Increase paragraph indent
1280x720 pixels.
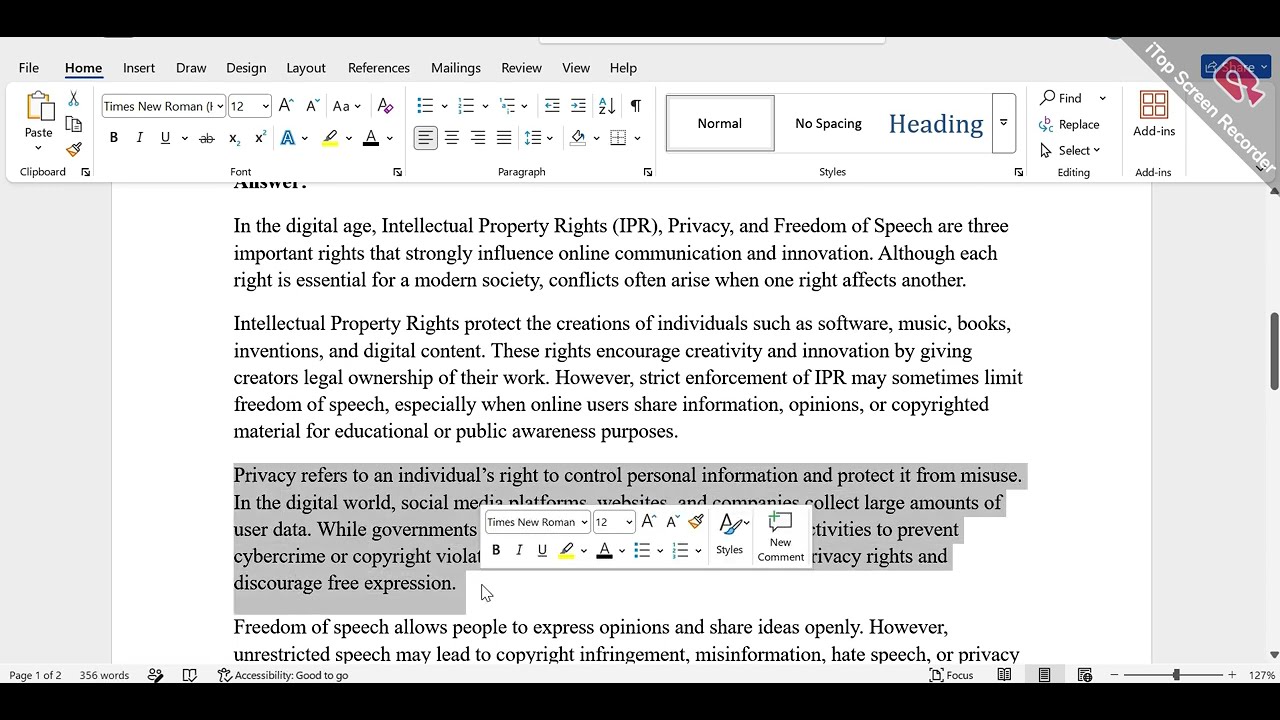click(578, 106)
